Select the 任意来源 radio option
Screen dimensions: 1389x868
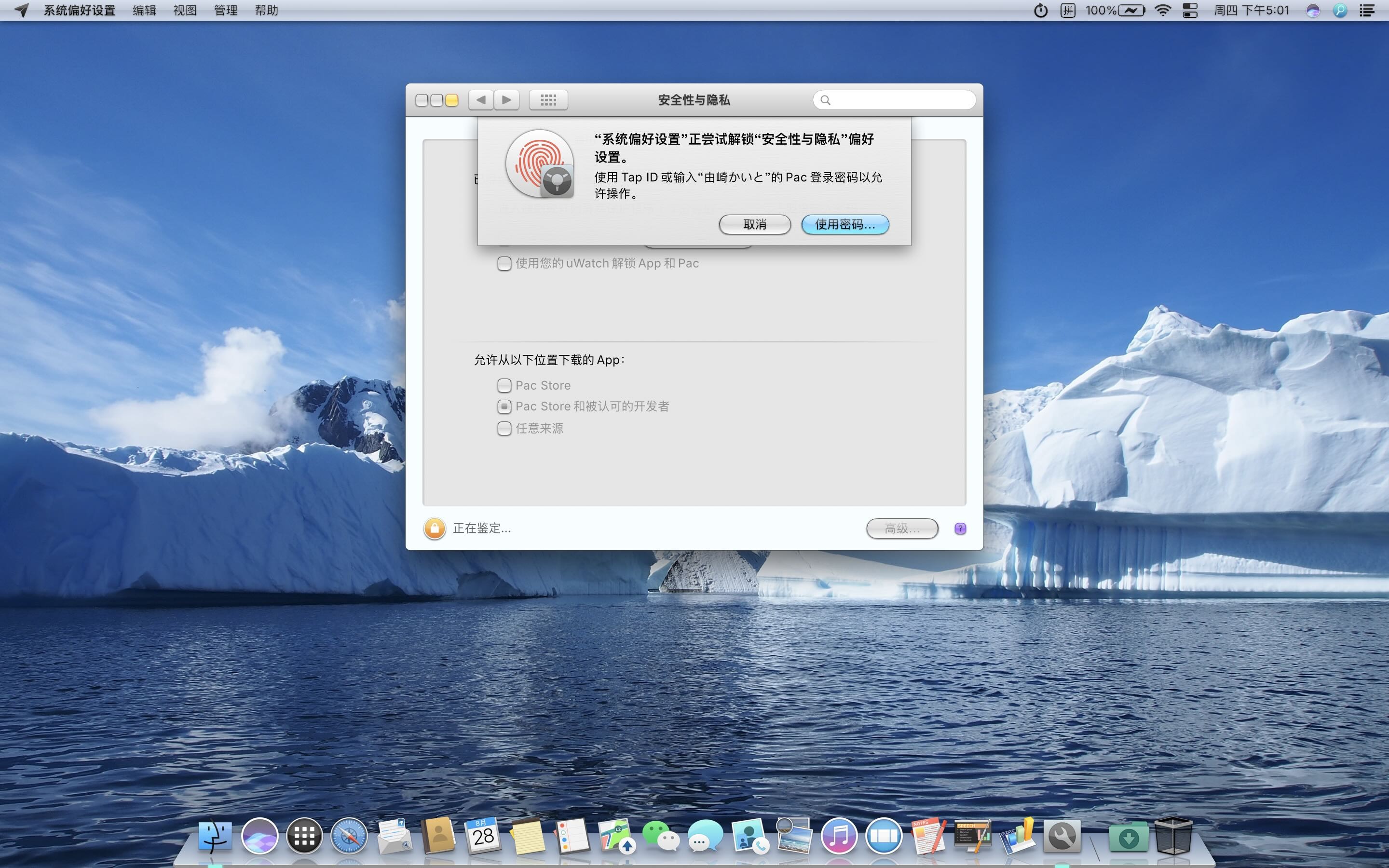tap(504, 428)
